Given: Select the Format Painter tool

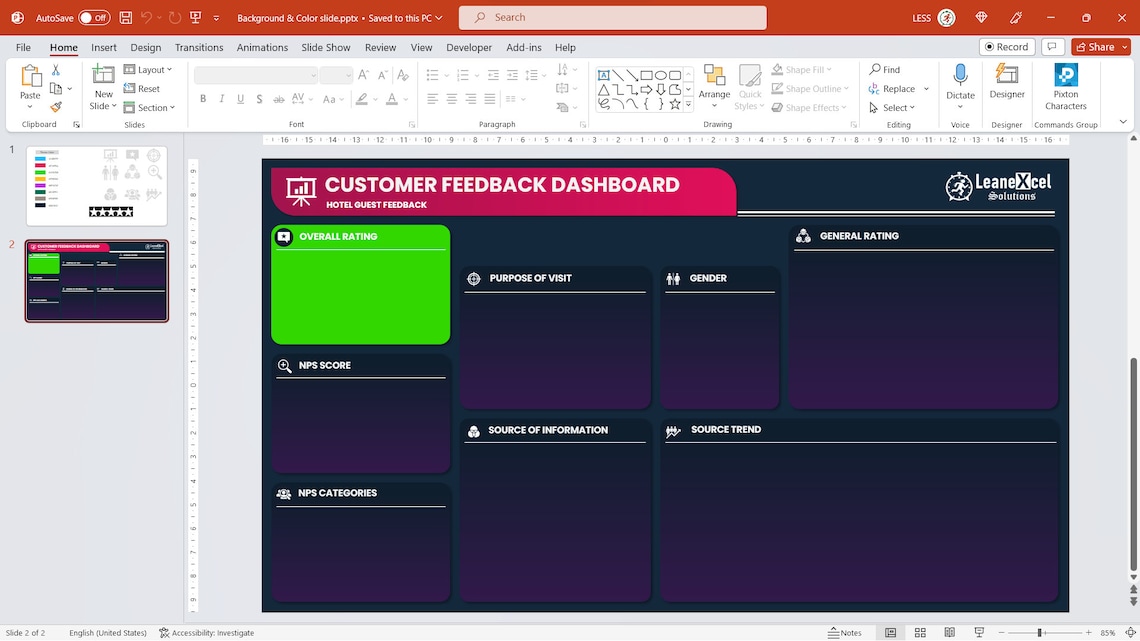Looking at the screenshot, I should pos(57,106).
